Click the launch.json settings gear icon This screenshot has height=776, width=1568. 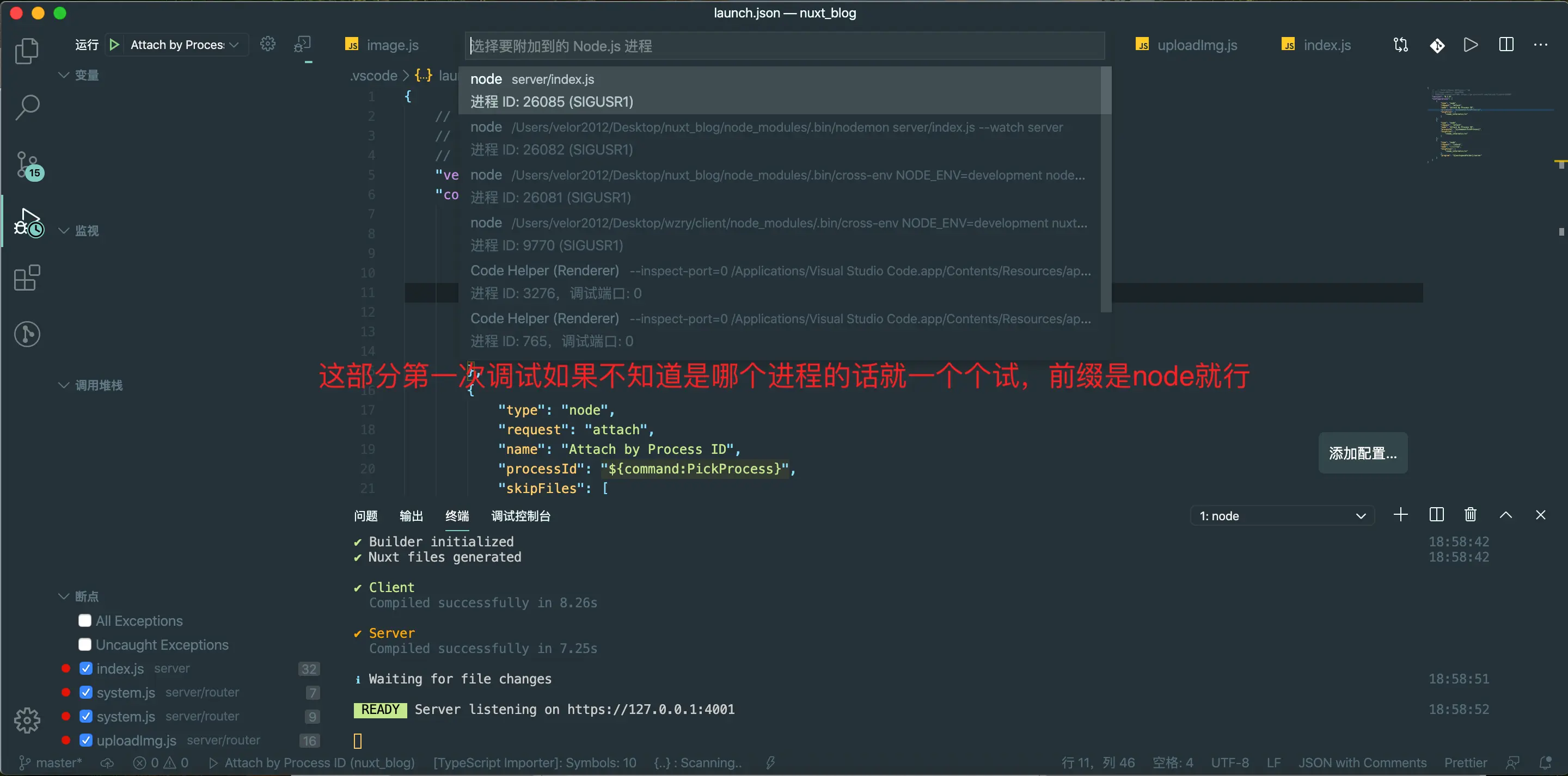268,43
